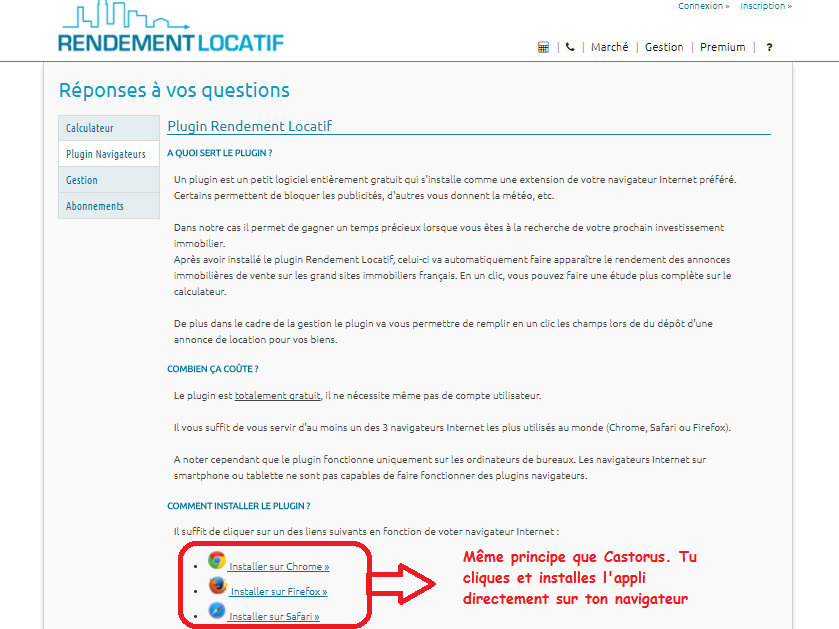
Task: Click Installer sur Chrome link
Action: pos(279,566)
